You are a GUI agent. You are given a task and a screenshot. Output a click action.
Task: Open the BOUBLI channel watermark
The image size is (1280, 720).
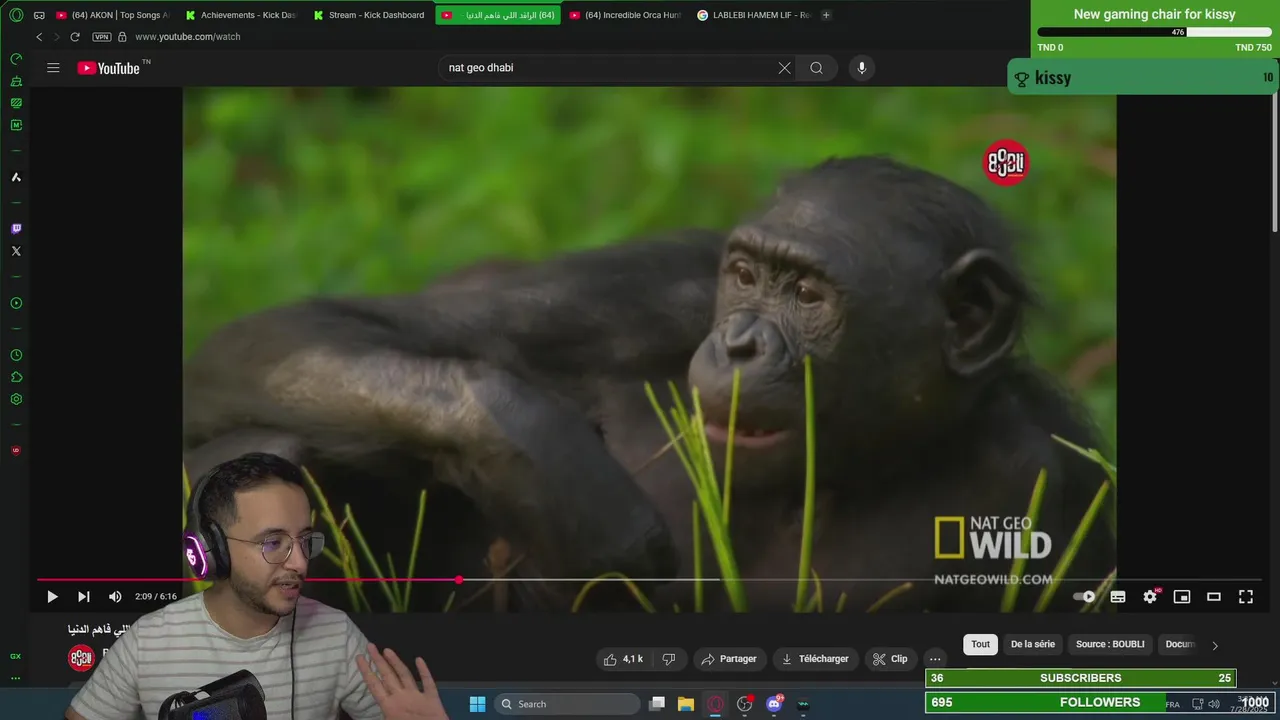click(1006, 162)
